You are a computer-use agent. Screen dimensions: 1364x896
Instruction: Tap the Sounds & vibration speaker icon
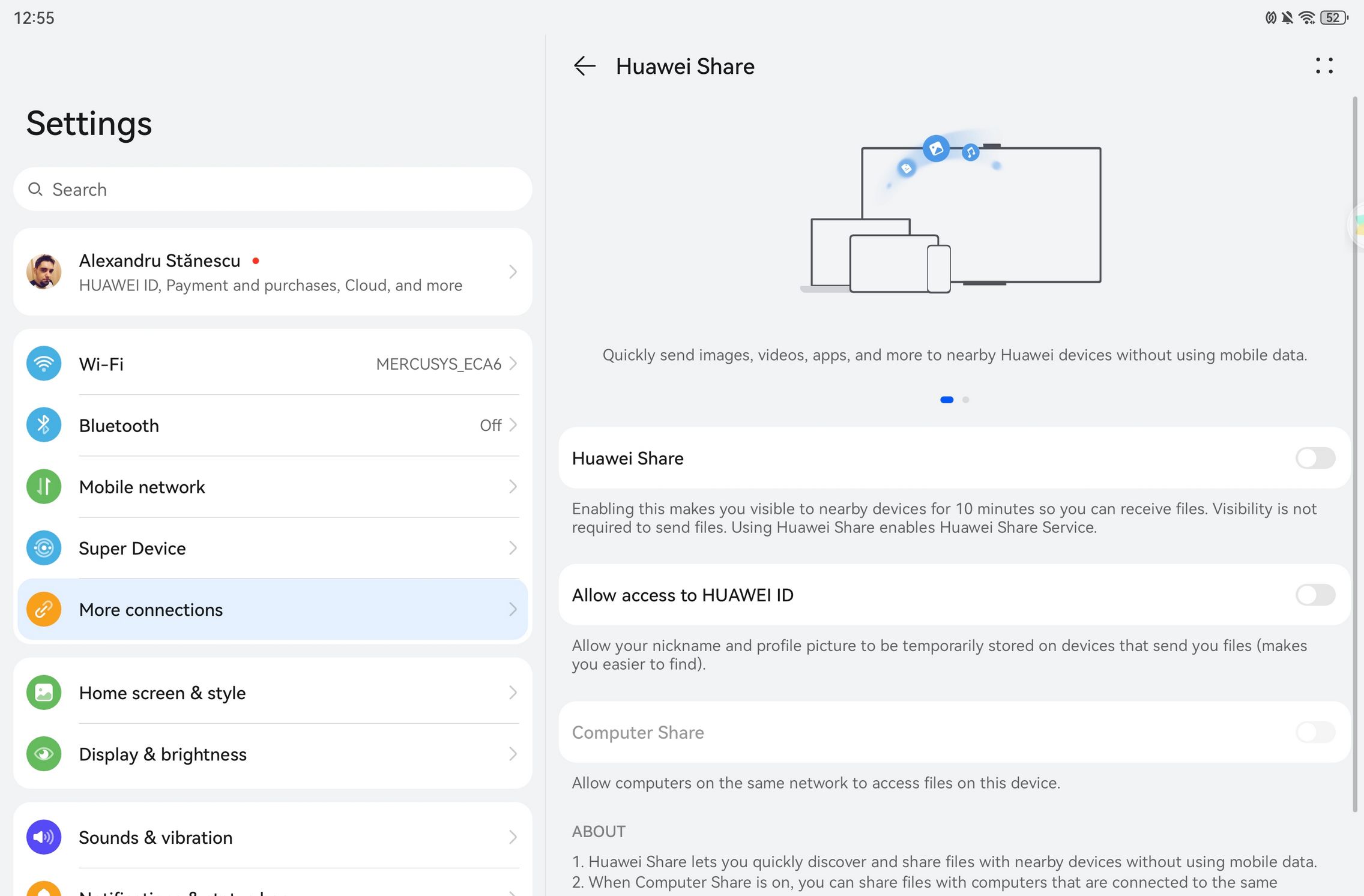(43, 837)
